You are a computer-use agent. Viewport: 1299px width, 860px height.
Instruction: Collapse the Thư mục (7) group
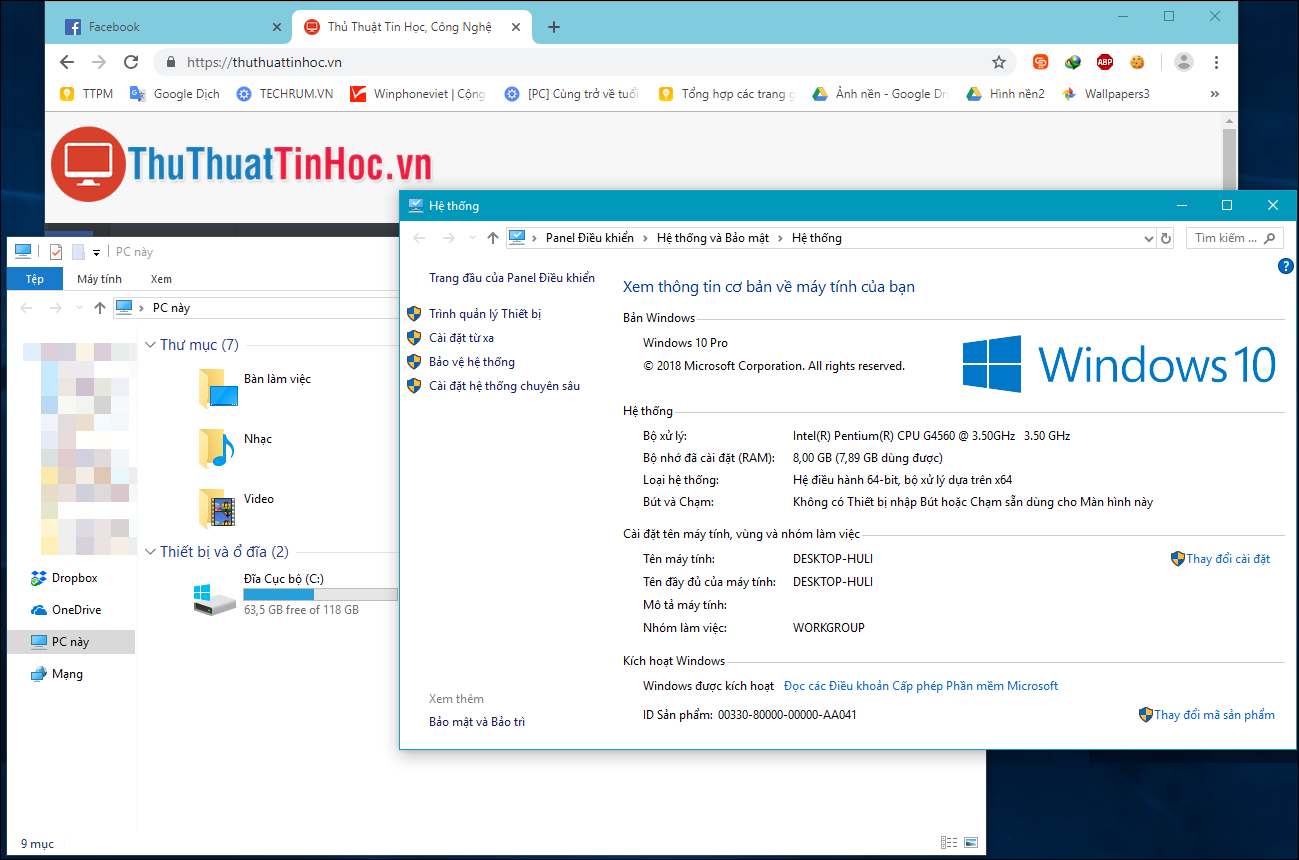point(151,345)
